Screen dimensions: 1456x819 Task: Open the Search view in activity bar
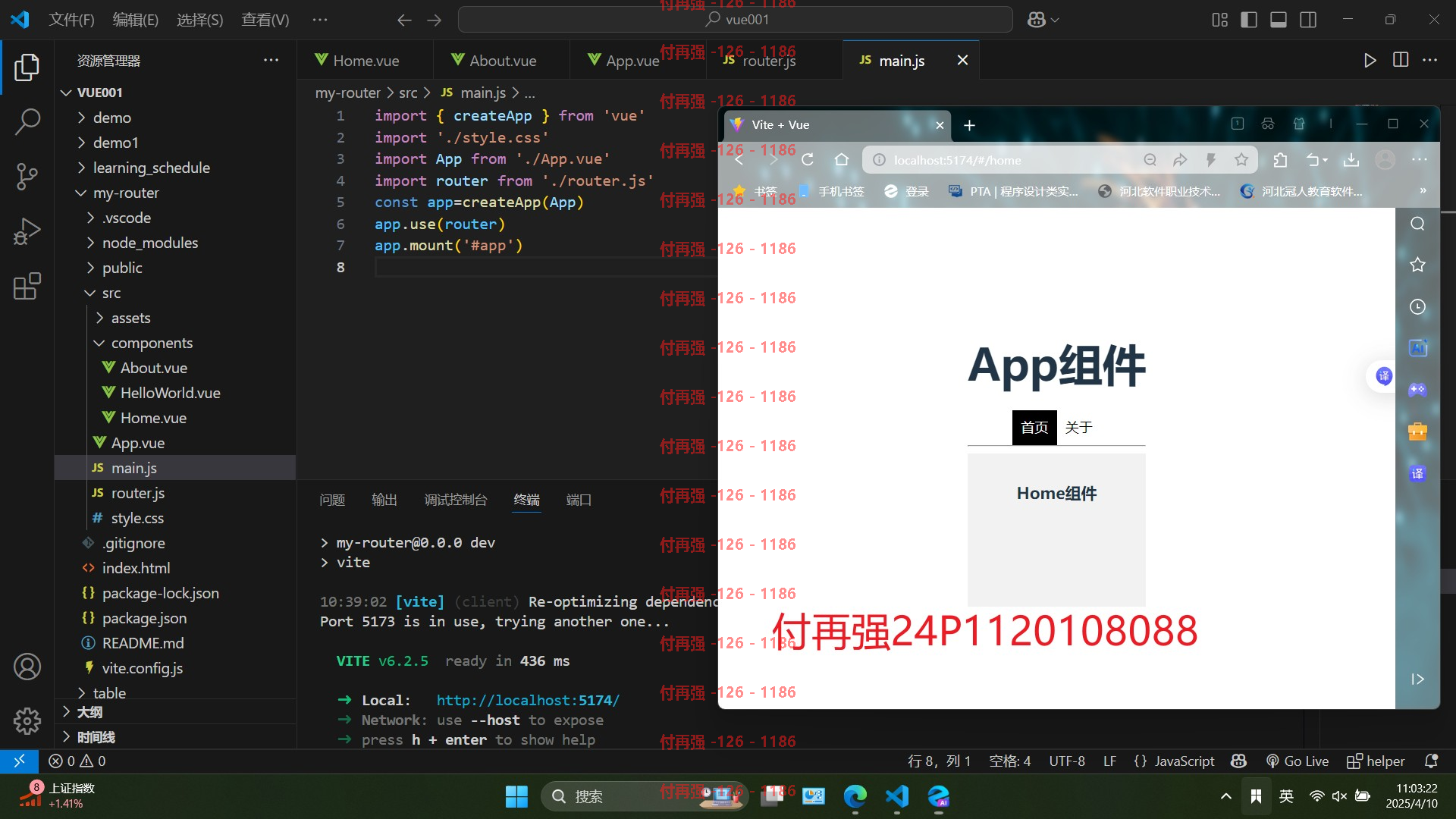[27, 121]
